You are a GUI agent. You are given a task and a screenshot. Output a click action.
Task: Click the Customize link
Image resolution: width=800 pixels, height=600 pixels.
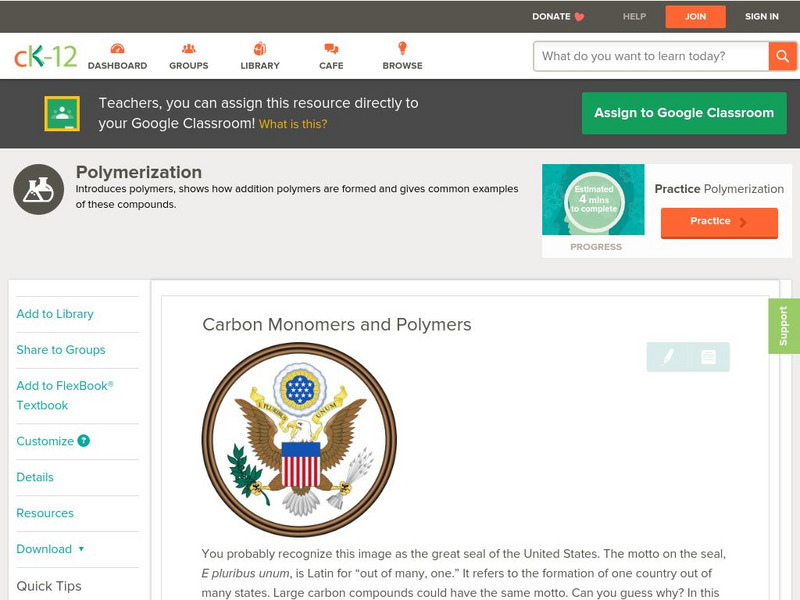click(45, 441)
